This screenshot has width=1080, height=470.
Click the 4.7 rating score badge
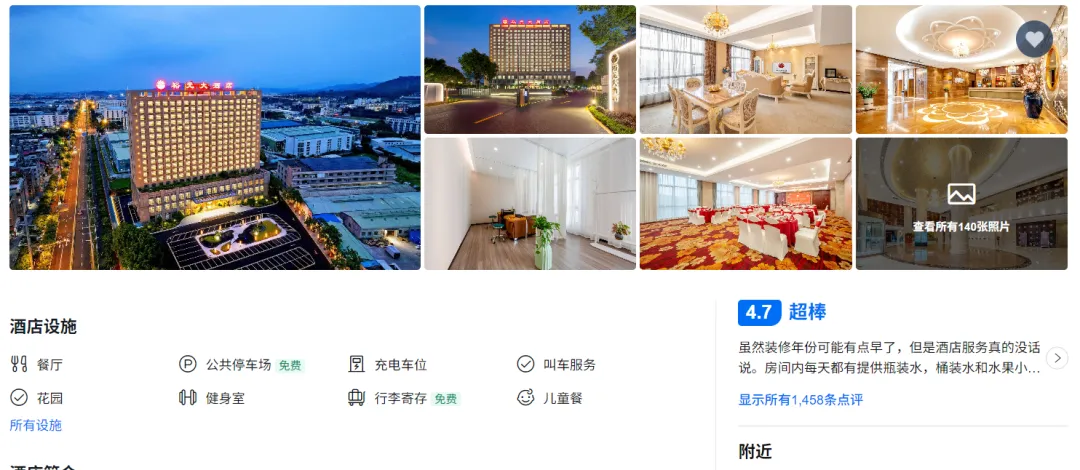coord(759,312)
